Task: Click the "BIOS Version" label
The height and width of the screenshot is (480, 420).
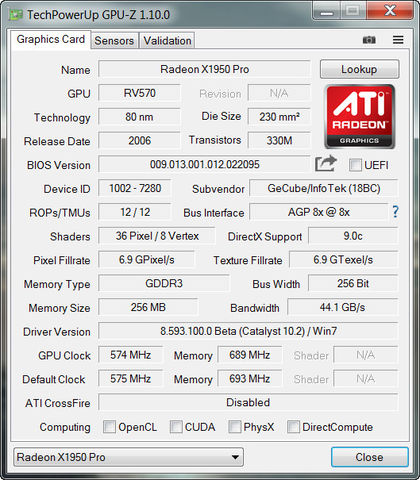Action: [x=59, y=165]
